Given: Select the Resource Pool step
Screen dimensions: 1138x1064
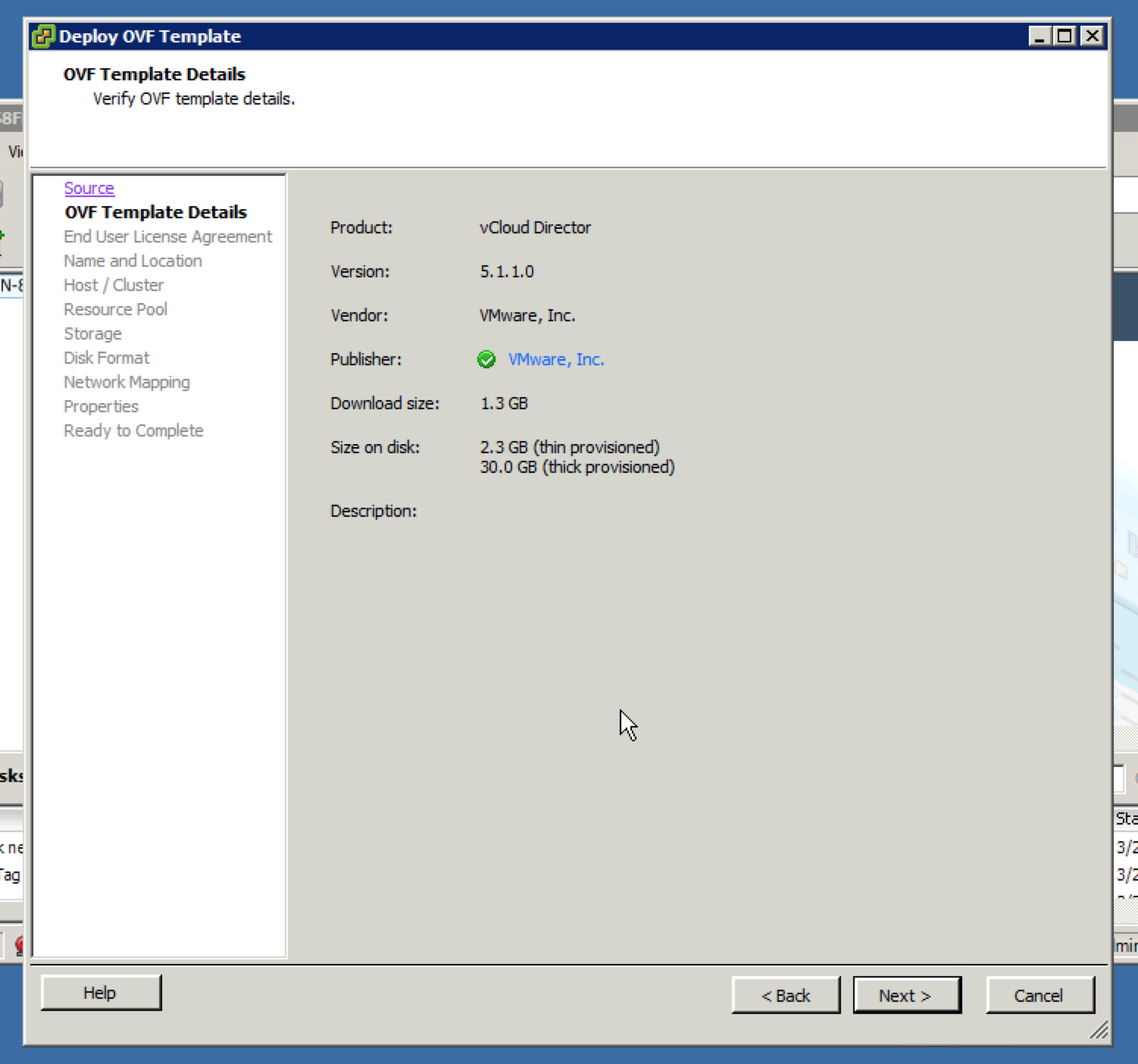Looking at the screenshot, I should click(x=115, y=309).
